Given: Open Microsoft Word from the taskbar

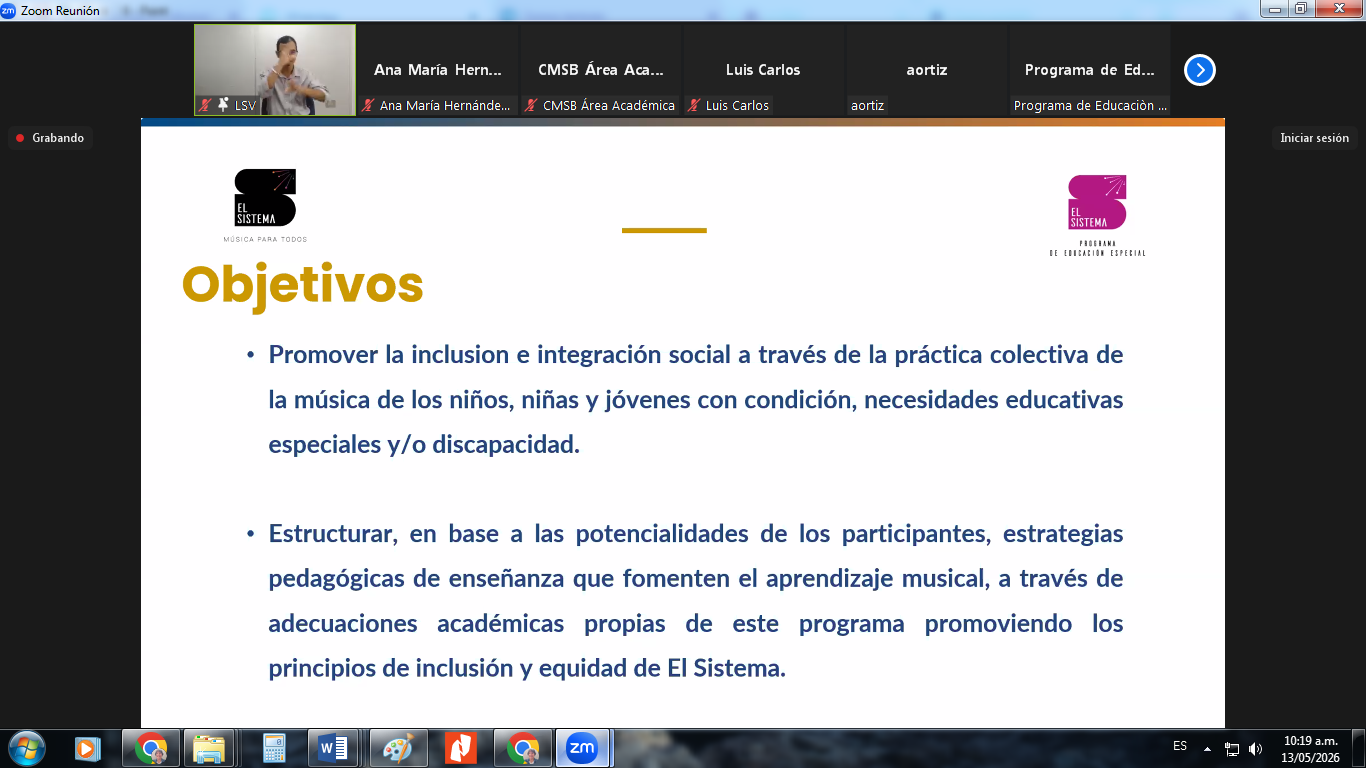Looking at the screenshot, I should tap(333, 748).
